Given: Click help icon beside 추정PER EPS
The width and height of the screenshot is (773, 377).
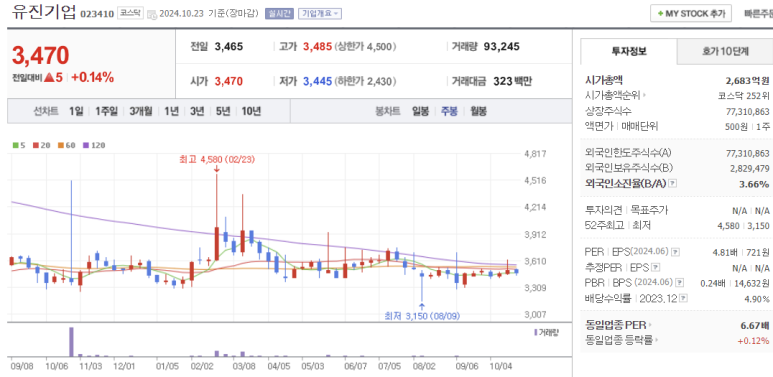Looking at the screenshot, I should coord(656,268).
